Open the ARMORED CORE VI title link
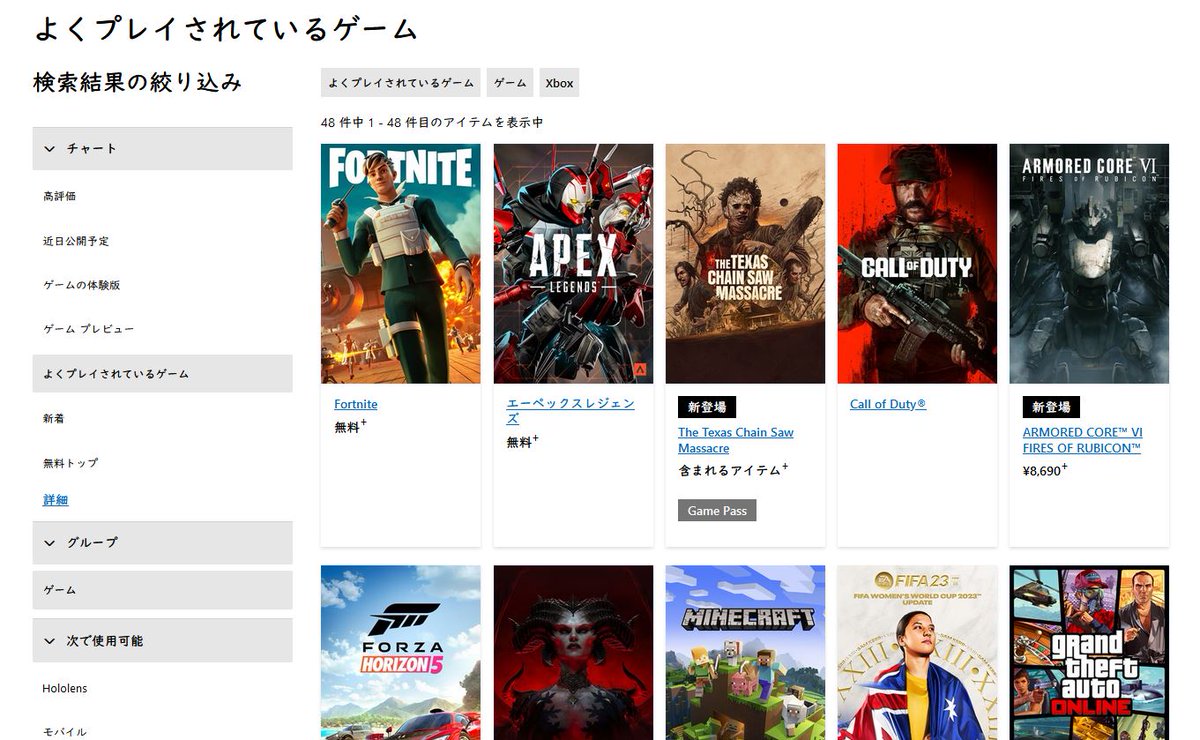Viewport: 1200px width, 740px height. click(x=1082, y=440)
